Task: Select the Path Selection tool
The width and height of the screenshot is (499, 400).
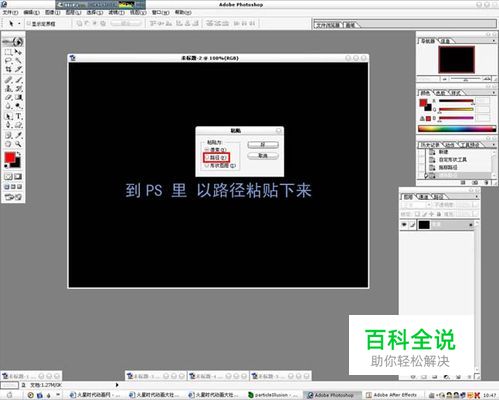Action: pos(8,116)
